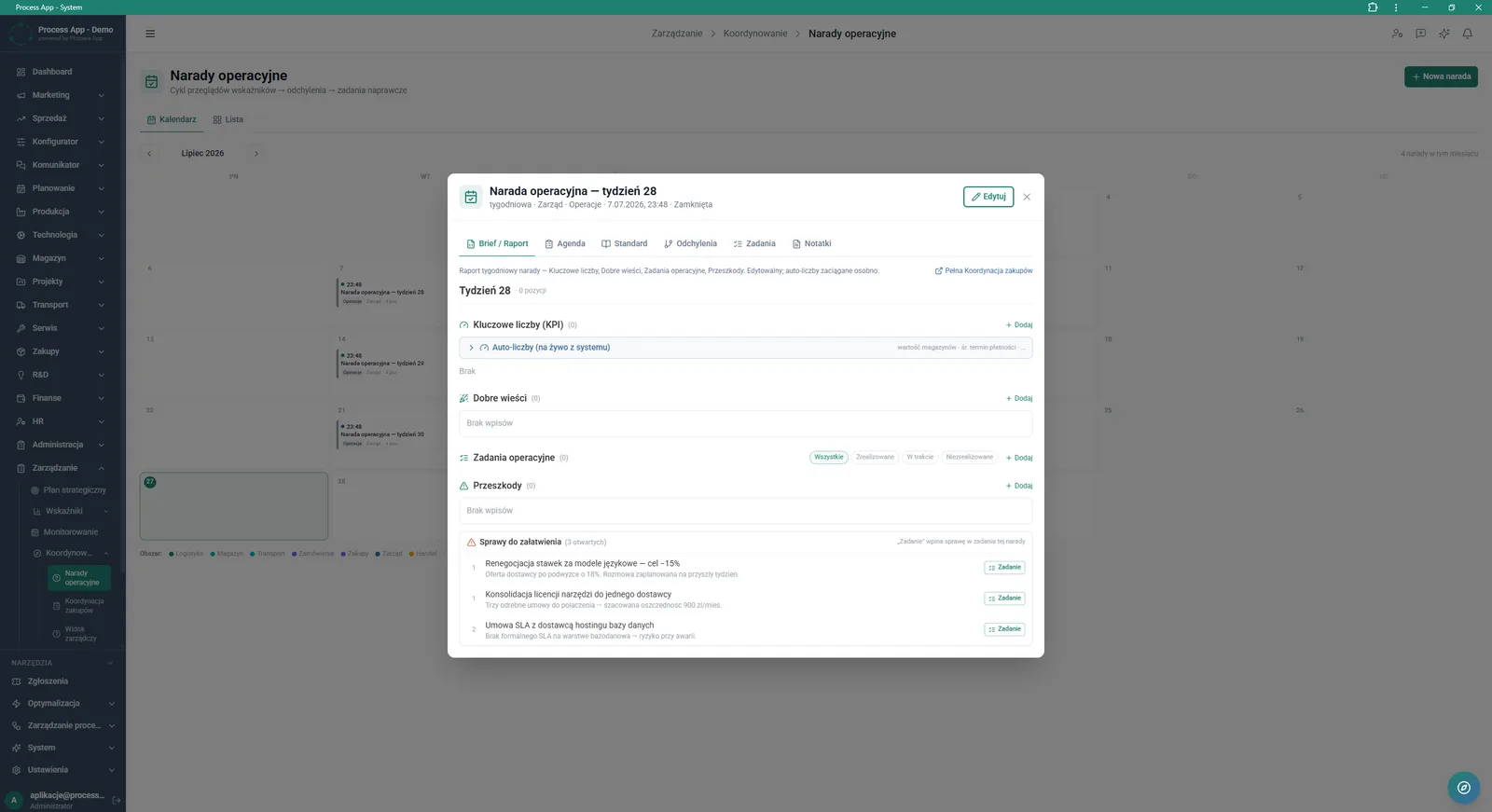This screenshot has height=812, width=1492.
Task: Switch to the Odchylenia tab
Action: (690, 243)
